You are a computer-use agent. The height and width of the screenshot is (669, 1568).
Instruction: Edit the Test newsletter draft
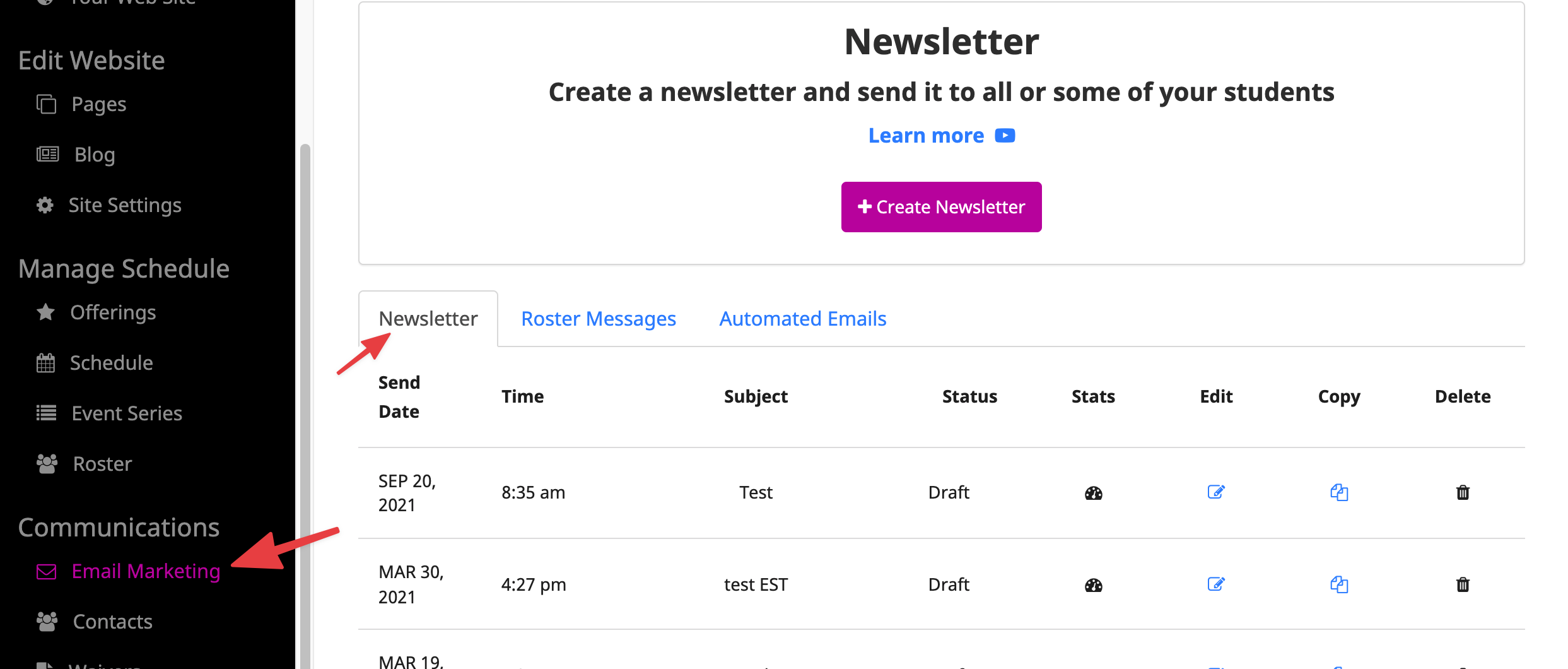1216,492
